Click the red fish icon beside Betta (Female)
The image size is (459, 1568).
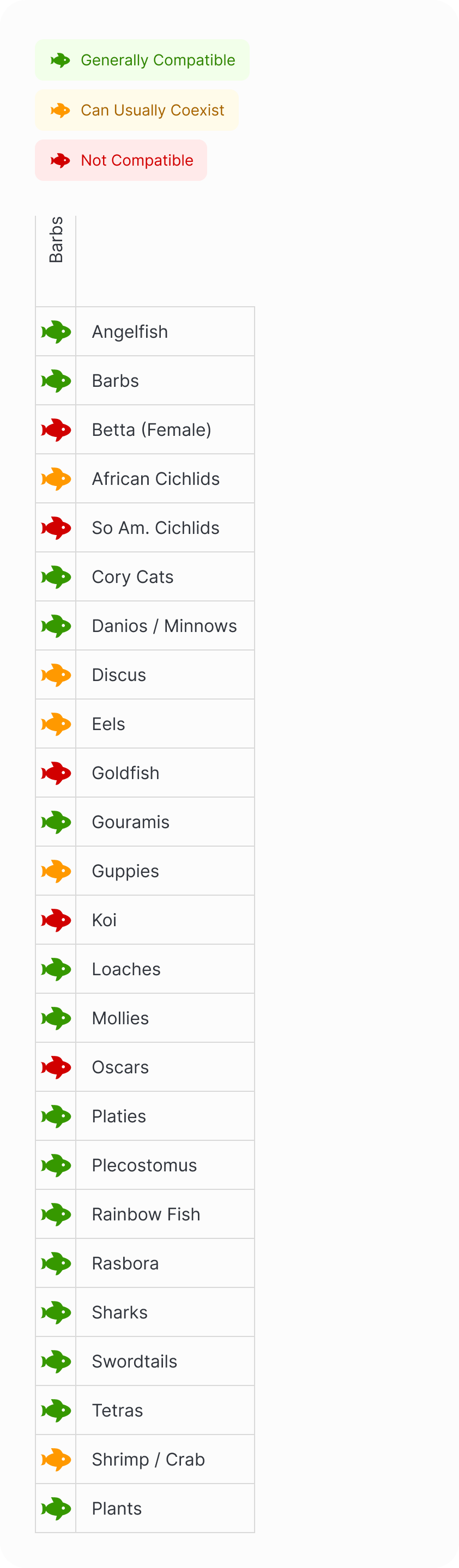pyautogui.click(x=56, y=430)
